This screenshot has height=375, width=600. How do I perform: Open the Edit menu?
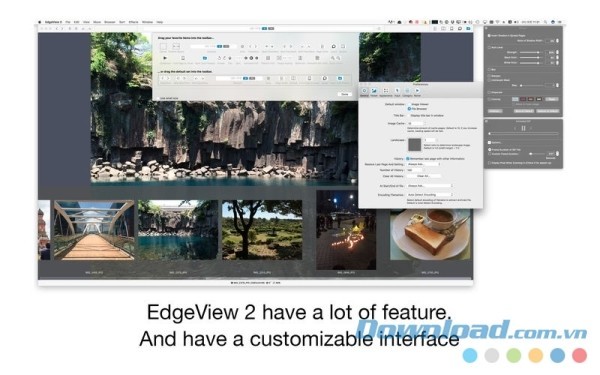click(x=77, y=22)
